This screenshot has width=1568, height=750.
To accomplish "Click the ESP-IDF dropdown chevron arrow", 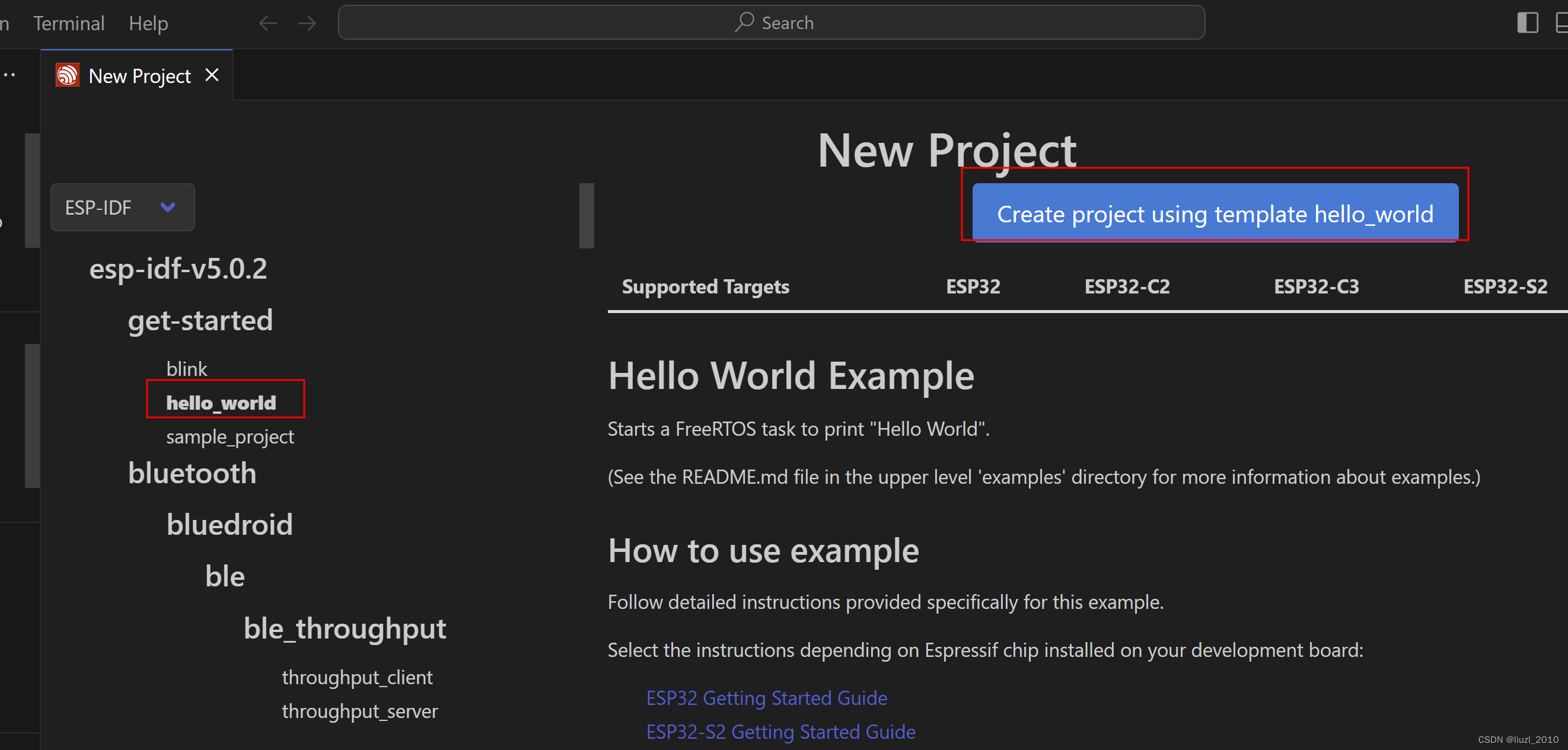I will (x=168, y=207).
